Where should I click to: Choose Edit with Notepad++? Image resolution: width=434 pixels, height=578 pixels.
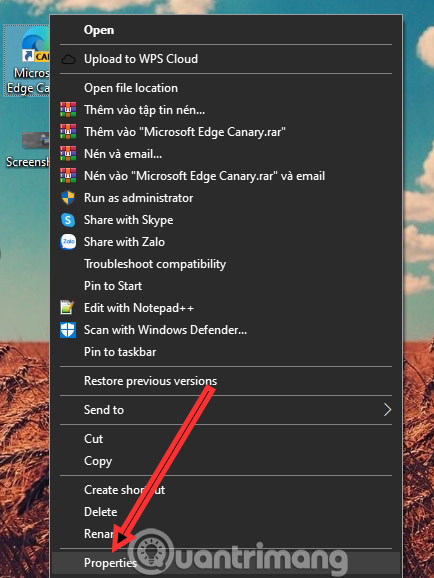[x=226, y=308]
